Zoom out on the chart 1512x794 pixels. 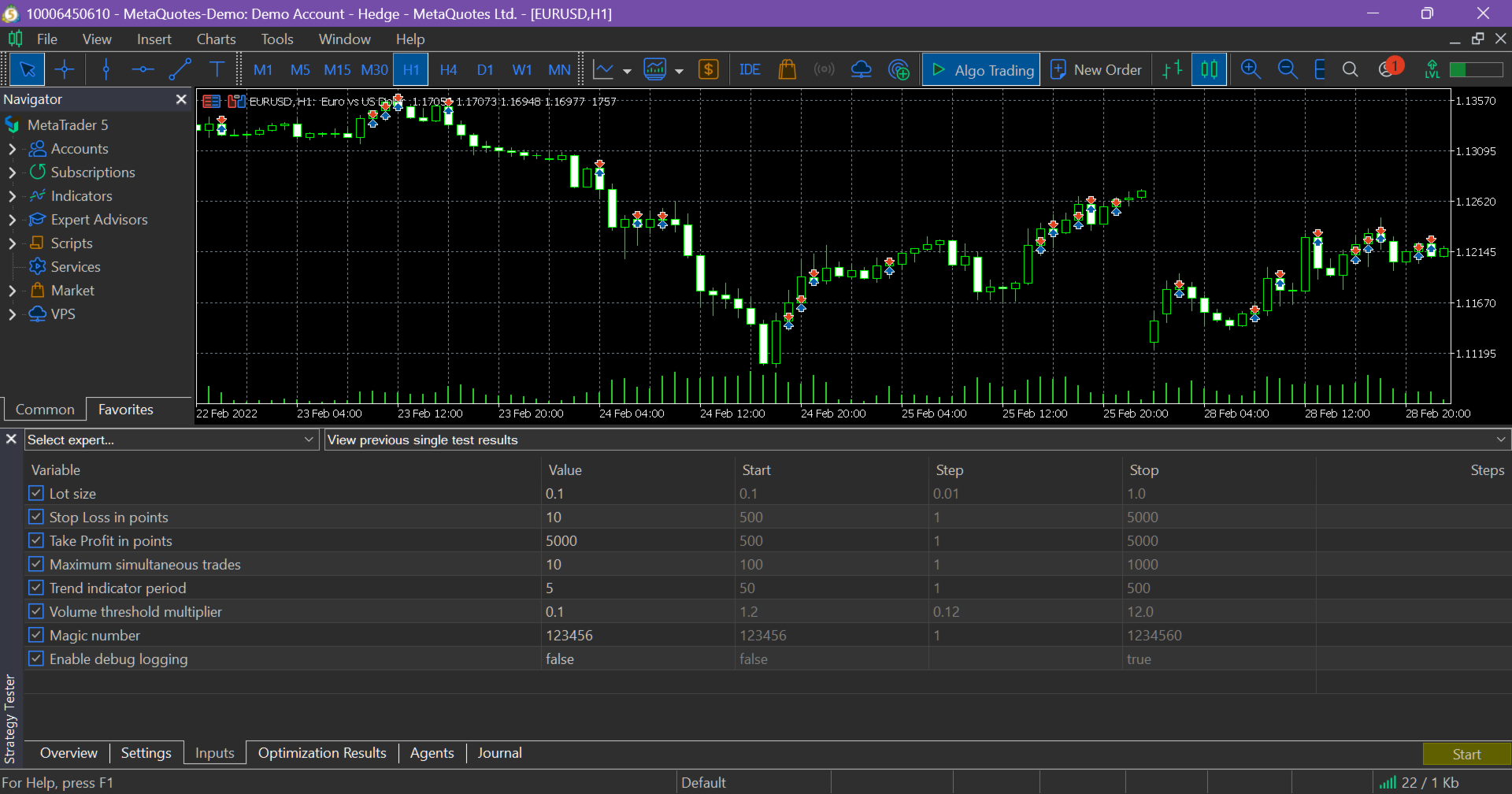tap(1288, 70)
